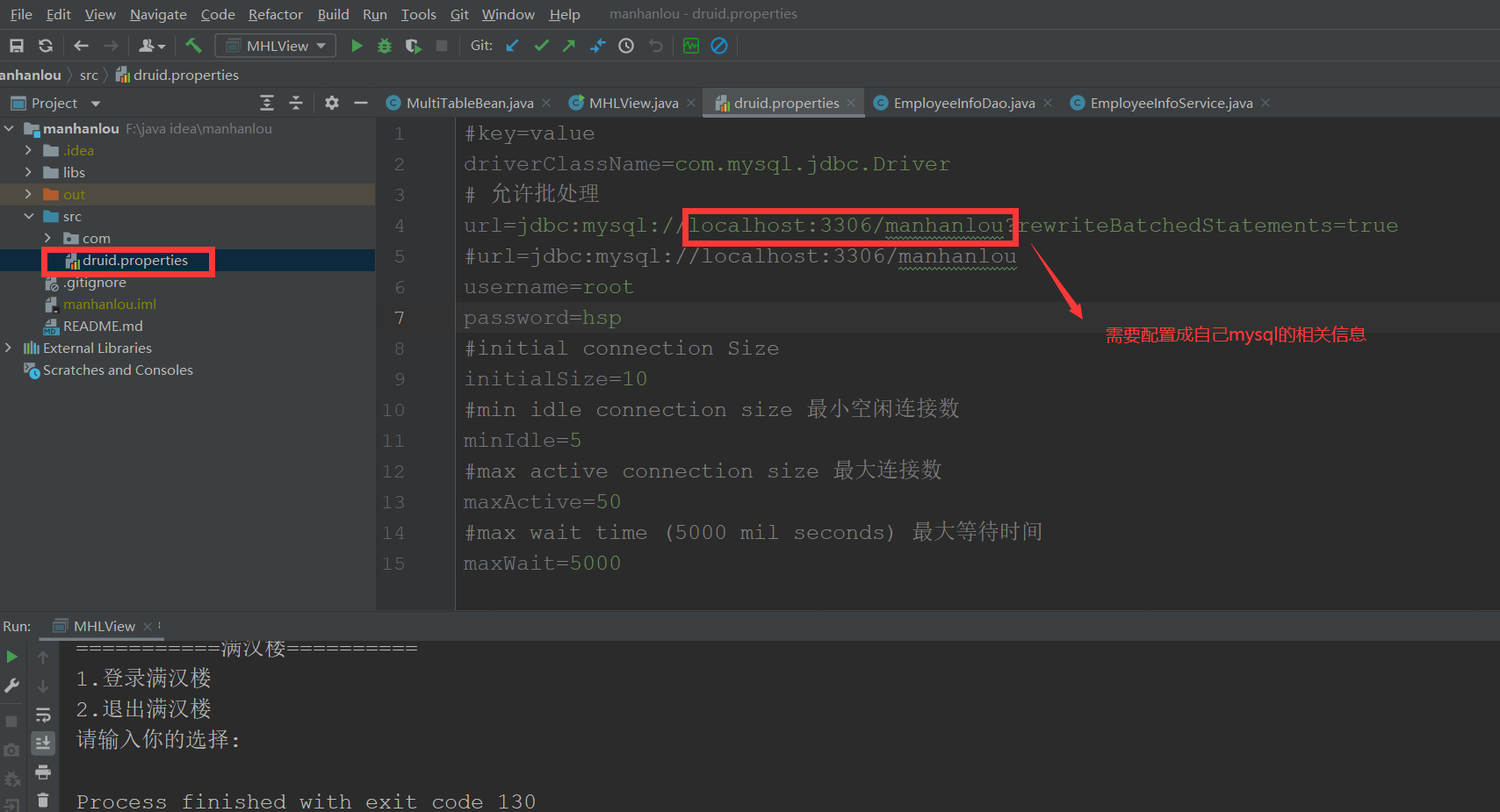Open the File menu

click(21, 14)
